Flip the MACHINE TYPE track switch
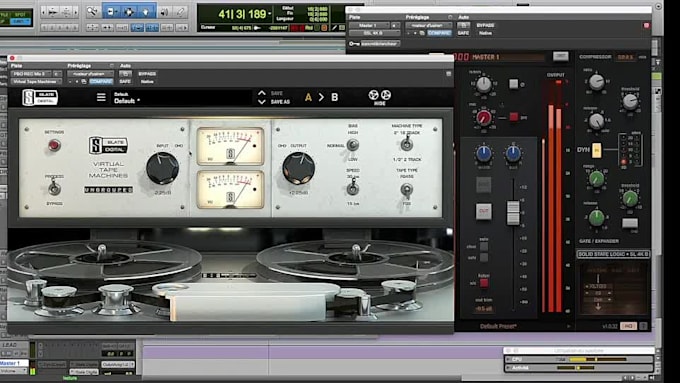The height and width of the screenshot is (383, 680). point(406,143)
